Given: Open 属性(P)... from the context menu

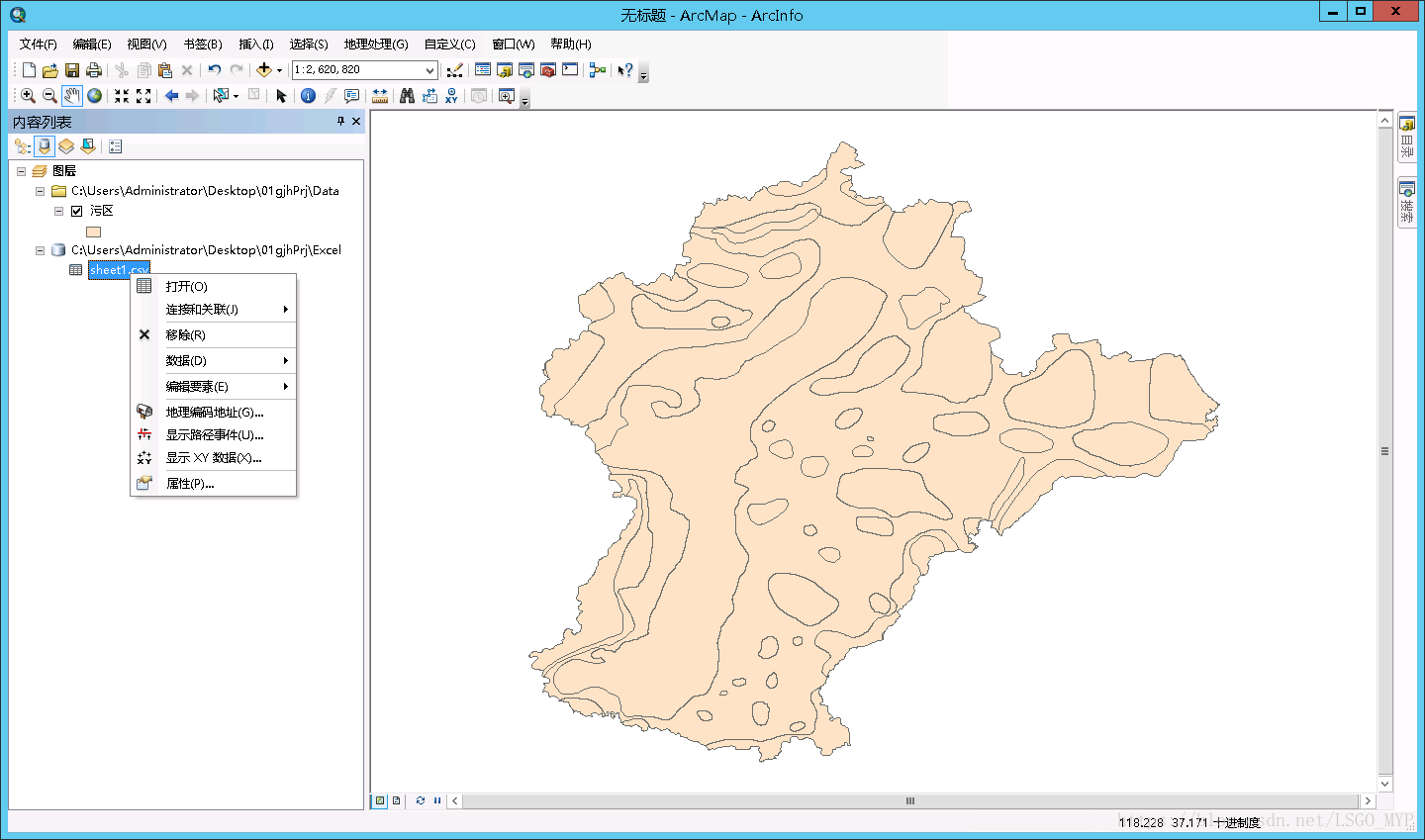Looking at the screenshot, I should (x=214, y=484).
